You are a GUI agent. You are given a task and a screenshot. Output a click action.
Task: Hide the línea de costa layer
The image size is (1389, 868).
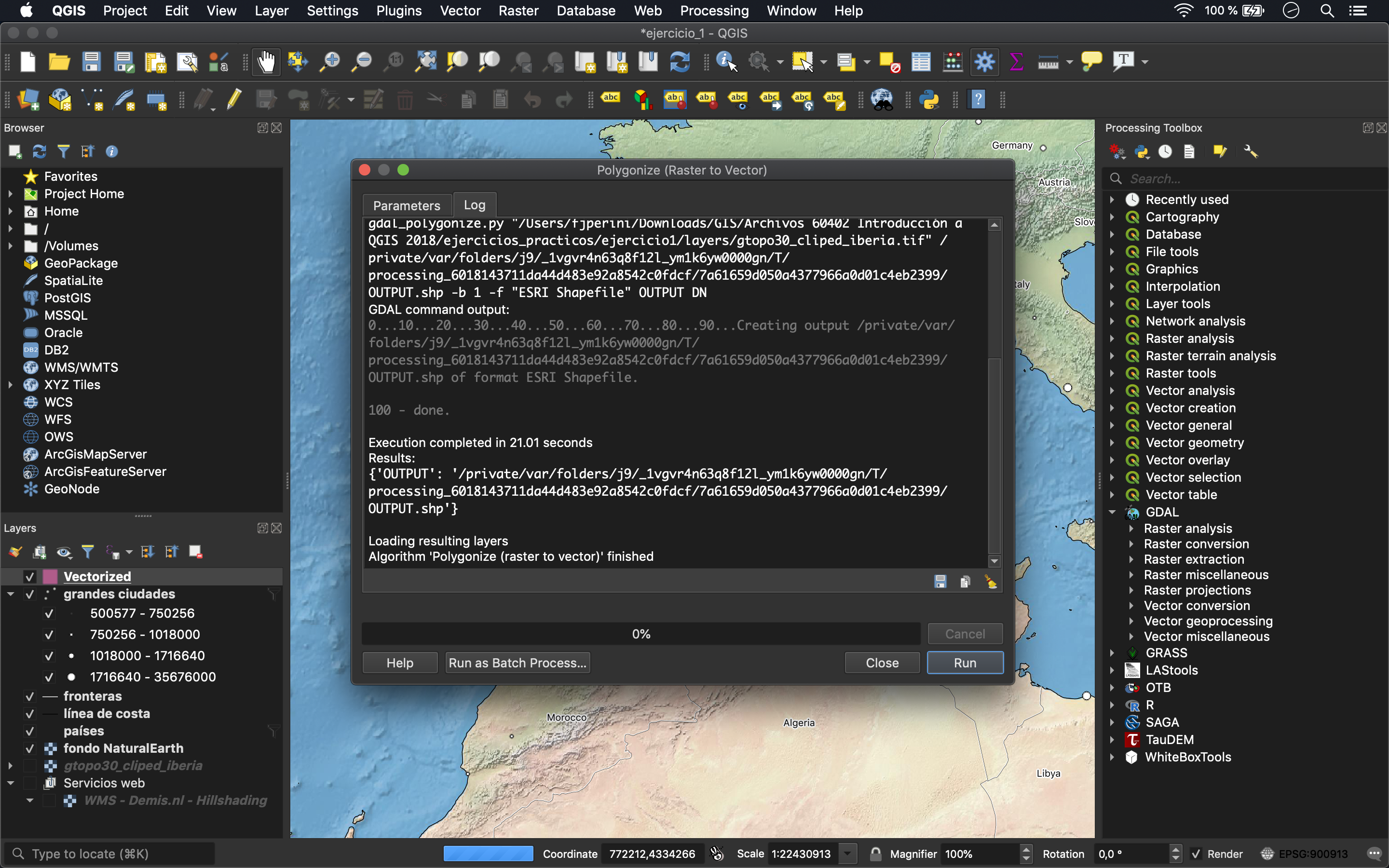pos(30,714)
